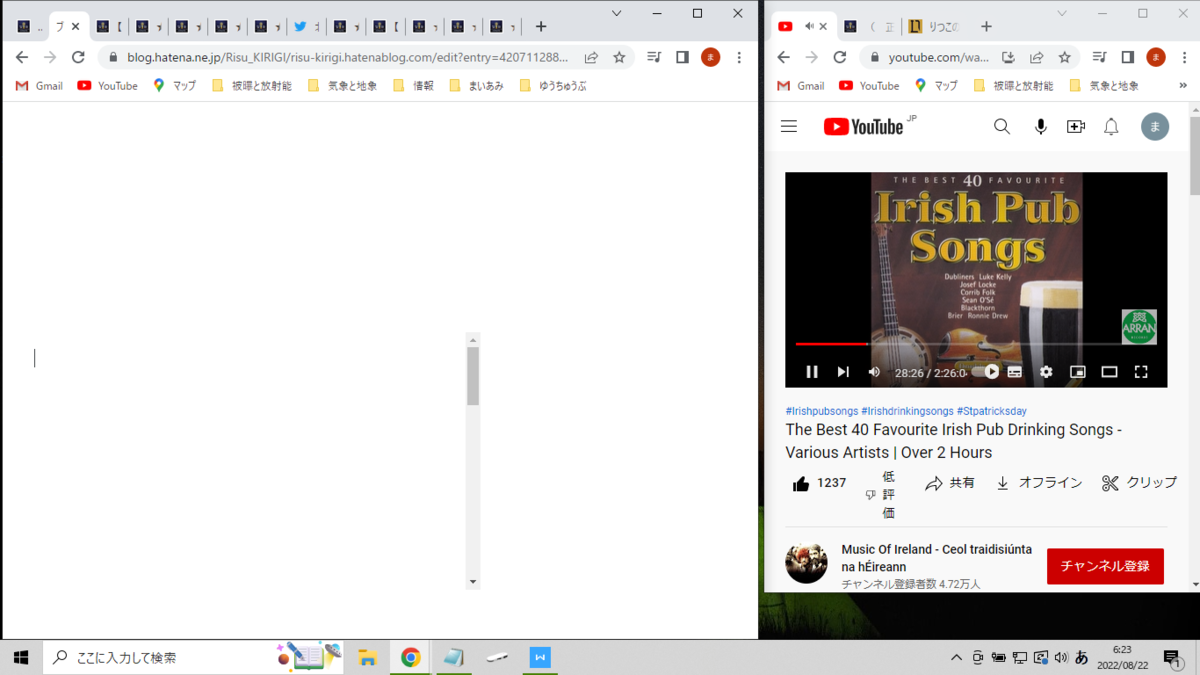Open the Windows Start menu
This screenshot has width=1200, height=675.
point(21,657)
